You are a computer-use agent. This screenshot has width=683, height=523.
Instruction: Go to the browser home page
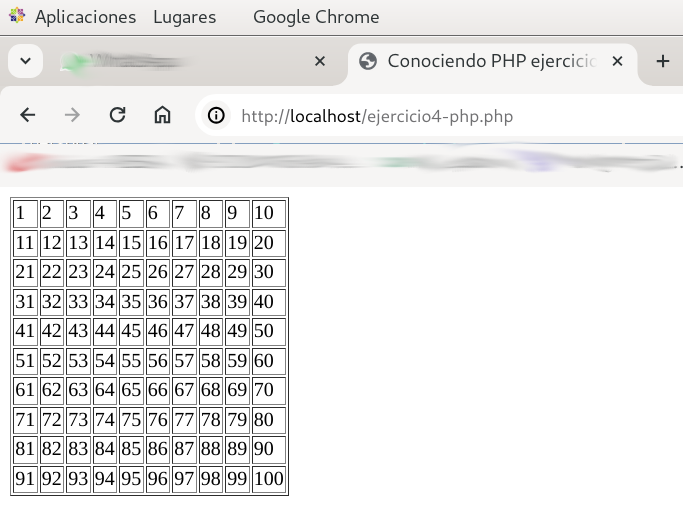(162, 115)
